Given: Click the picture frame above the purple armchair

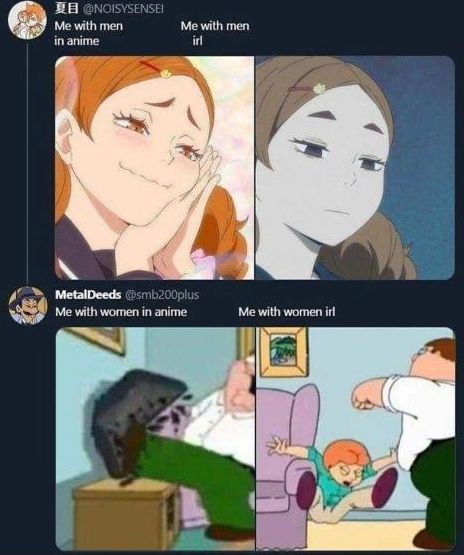Looking at the screenshot, I should [283, 352].
